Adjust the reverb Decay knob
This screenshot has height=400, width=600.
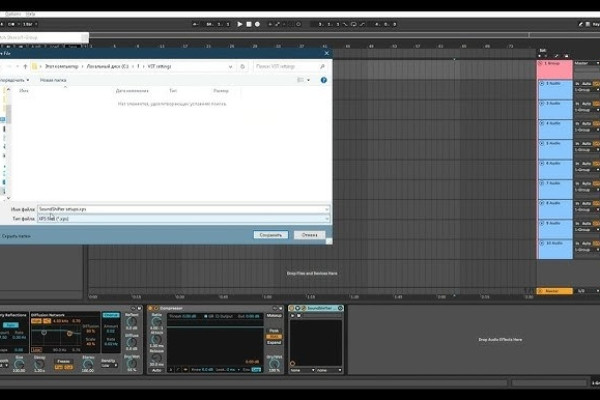(x=39, y=364)
